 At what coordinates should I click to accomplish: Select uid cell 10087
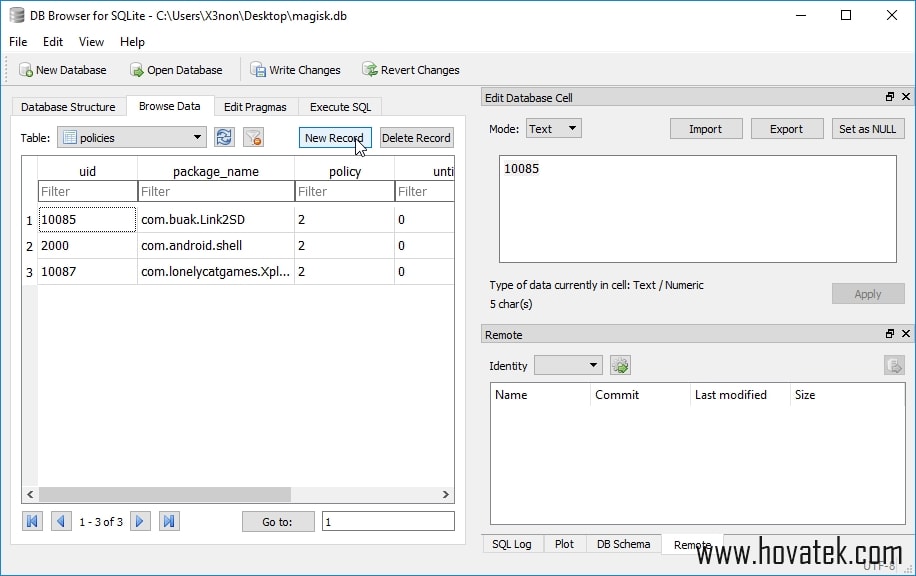(88, 272)
